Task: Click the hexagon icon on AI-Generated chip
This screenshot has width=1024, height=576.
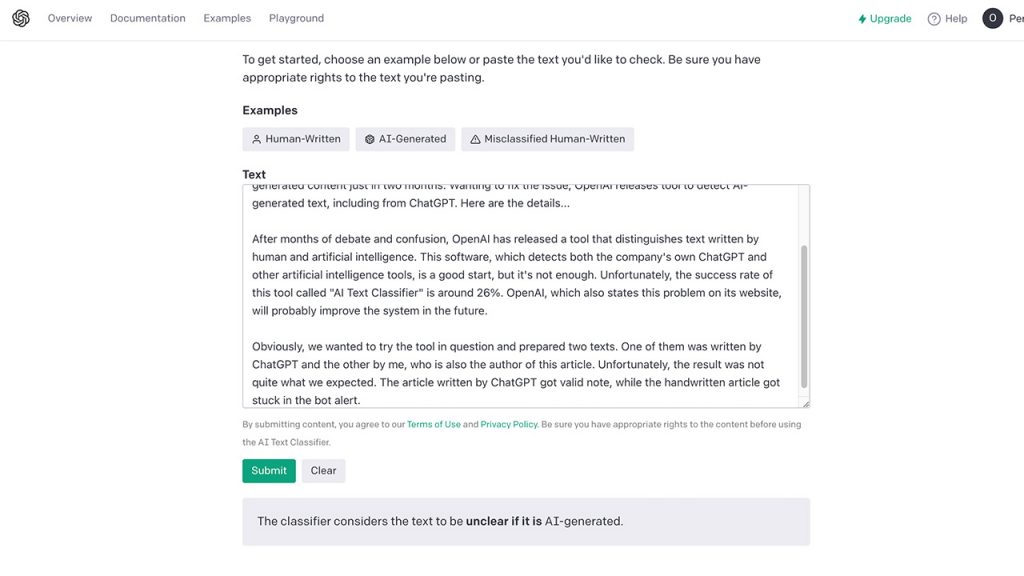Action: pyautogui.click(x=368, y=139)
